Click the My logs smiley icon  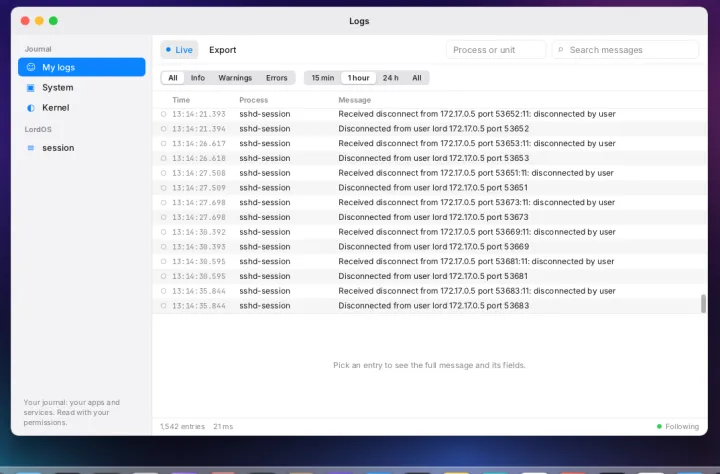(x=31, y=67)
